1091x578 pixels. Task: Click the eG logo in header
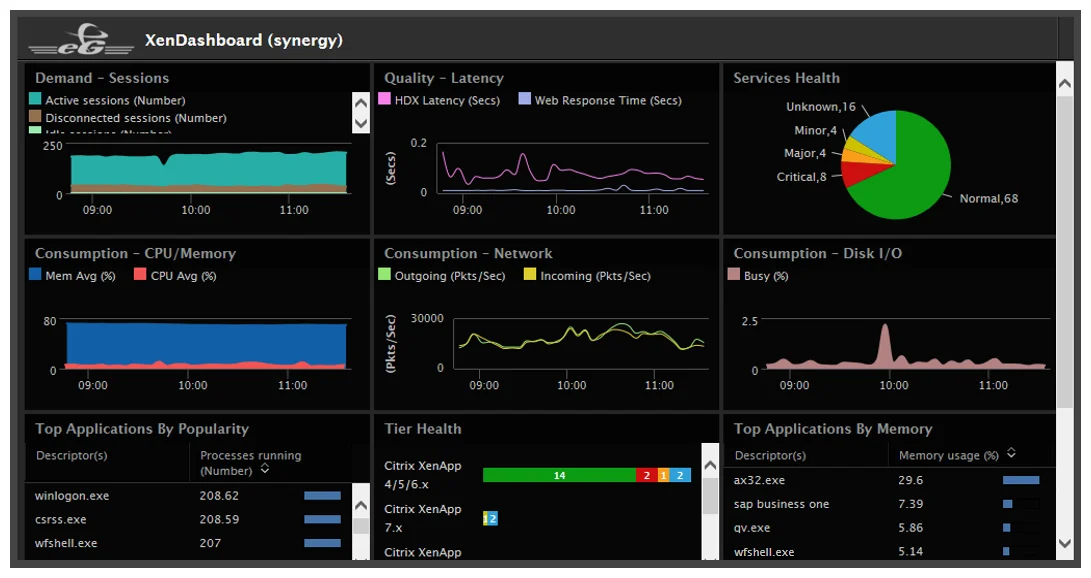click(81, 39)
